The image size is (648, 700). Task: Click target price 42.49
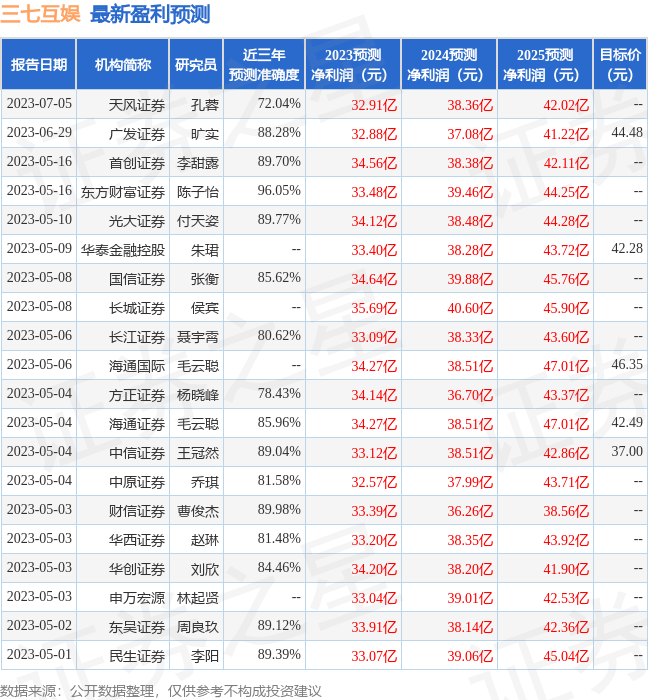(627, 423)
